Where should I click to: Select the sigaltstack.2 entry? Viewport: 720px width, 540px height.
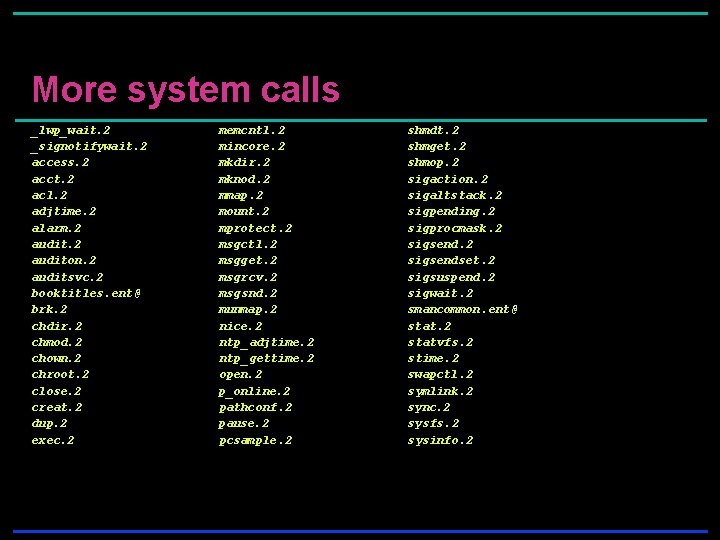tap(455, 196)
